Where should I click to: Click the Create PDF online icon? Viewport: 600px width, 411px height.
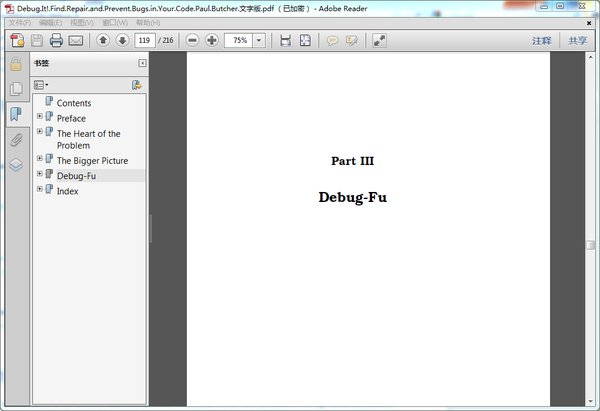coord(17,40)
